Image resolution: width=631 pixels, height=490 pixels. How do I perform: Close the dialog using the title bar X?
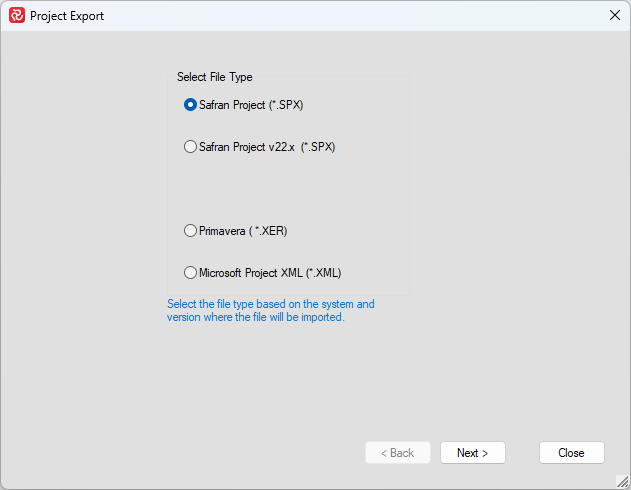[614, 16]
